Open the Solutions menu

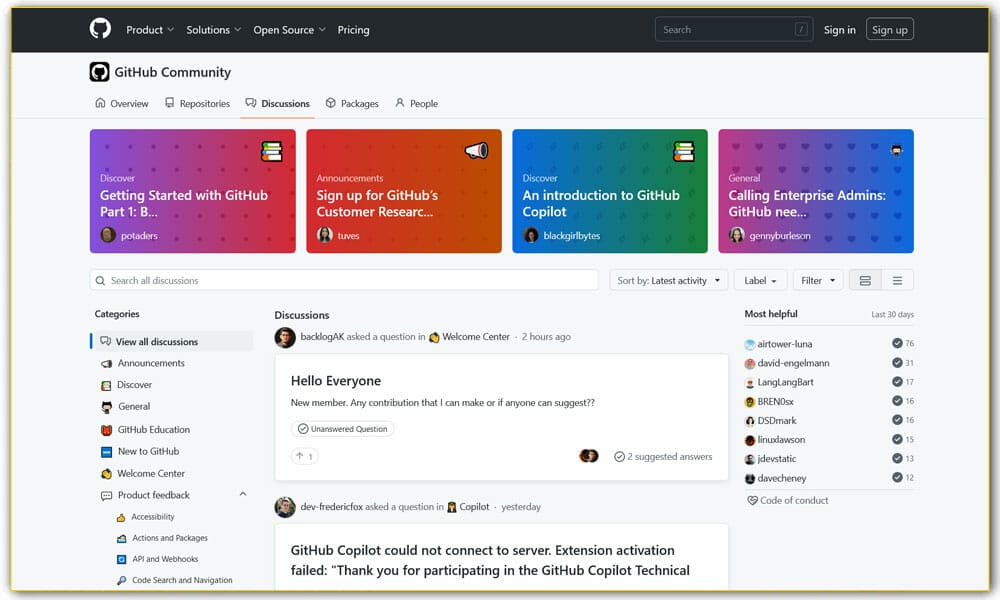(x=213, y=30)
